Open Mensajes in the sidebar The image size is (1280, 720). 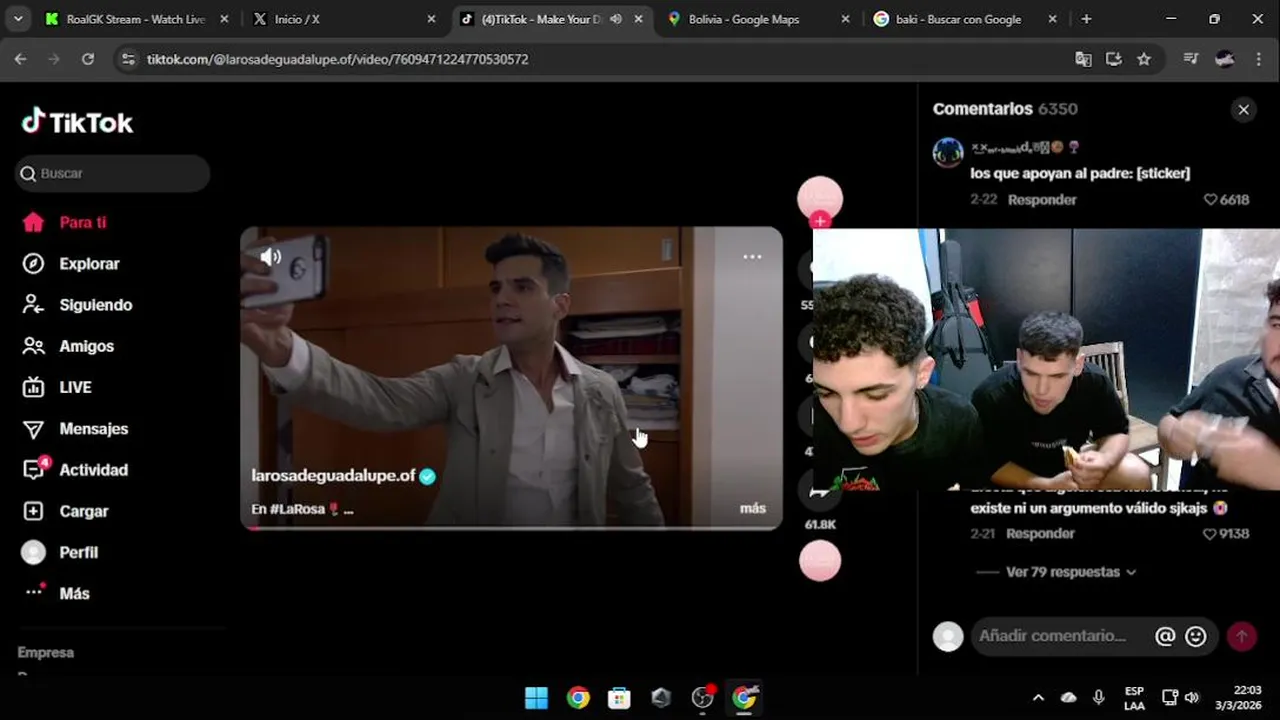pyautogui.click(x=75, y=428)
